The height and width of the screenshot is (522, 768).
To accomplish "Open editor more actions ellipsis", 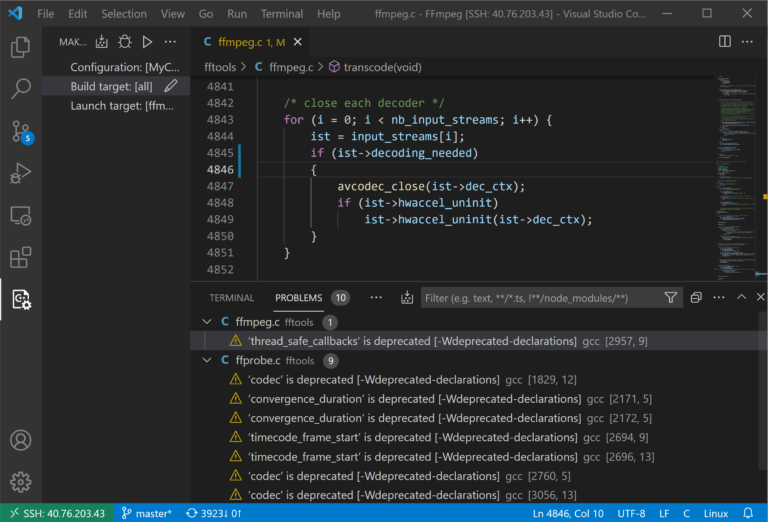I will [747, 42].
